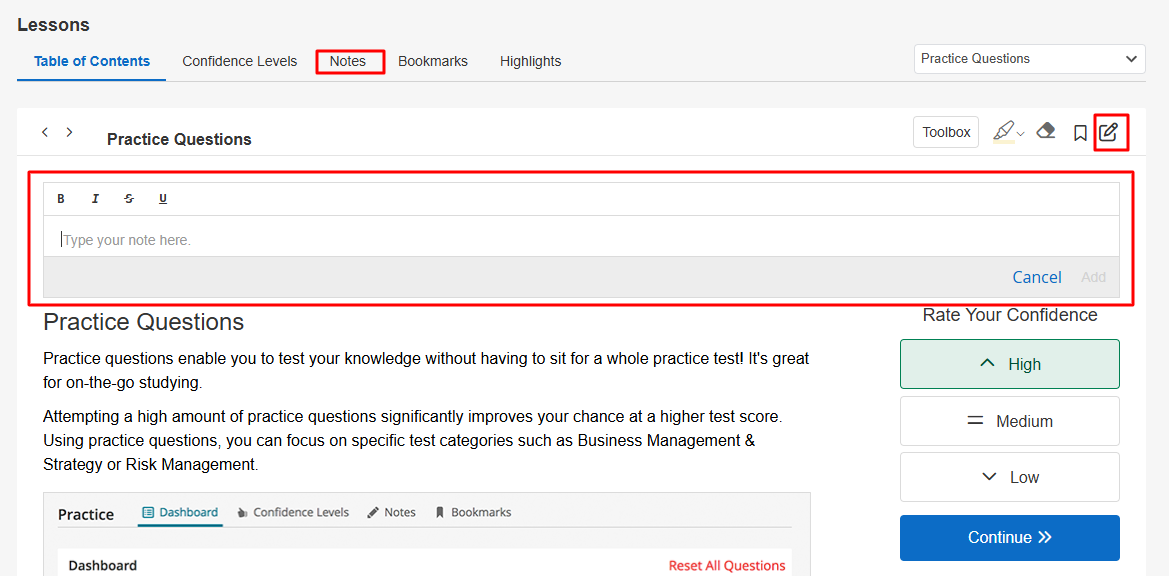Toggle underline formatting in note editor
Screen dimensions: 1169x576
[163, 199]
